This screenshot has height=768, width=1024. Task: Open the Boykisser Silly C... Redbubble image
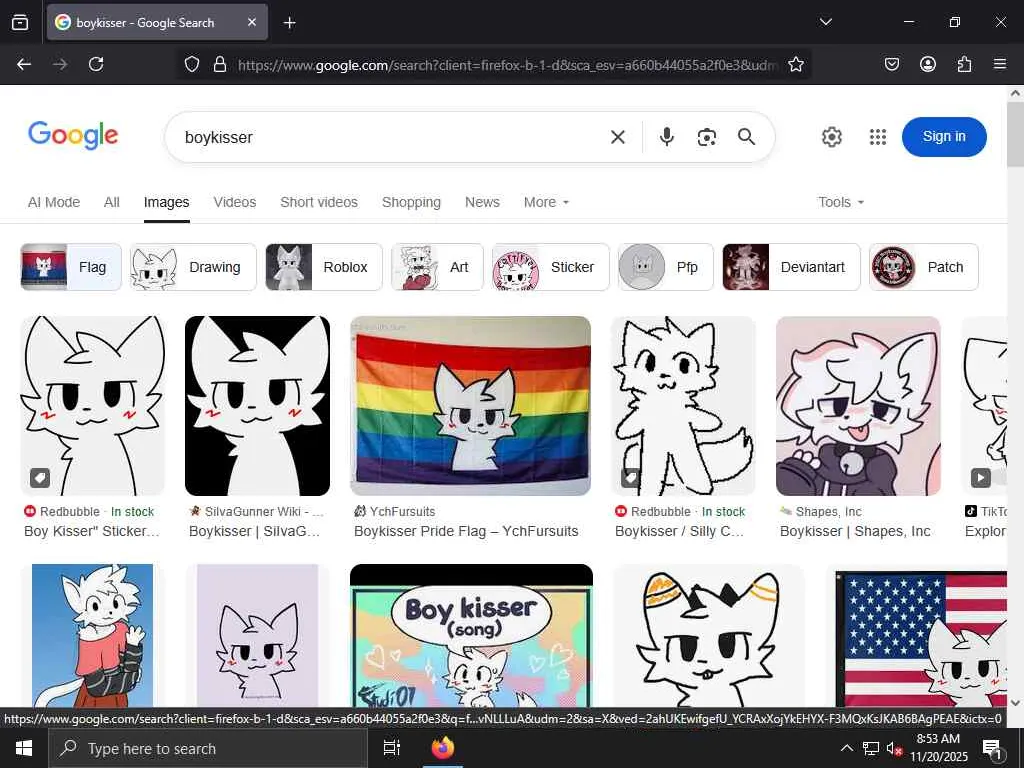(x=683, y=406)
